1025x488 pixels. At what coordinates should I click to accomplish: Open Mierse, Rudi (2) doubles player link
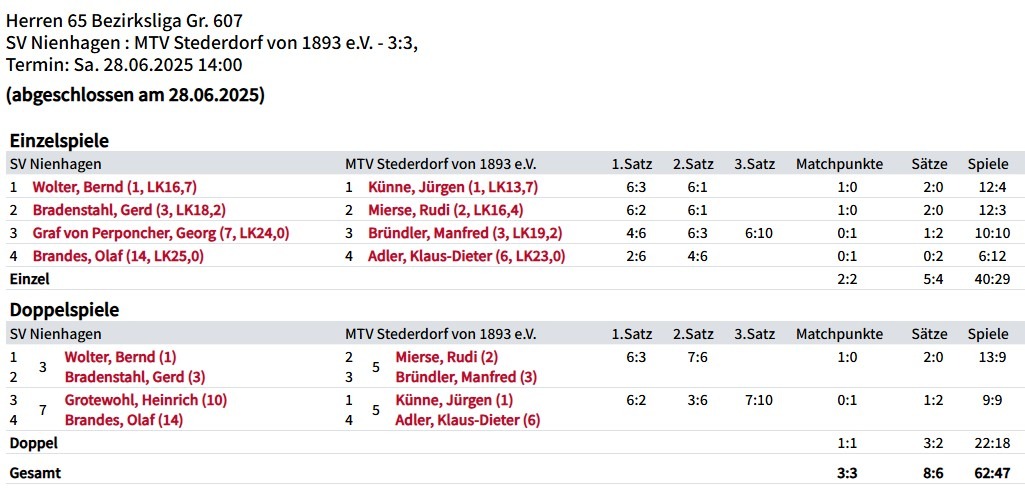tap(447, 357)
